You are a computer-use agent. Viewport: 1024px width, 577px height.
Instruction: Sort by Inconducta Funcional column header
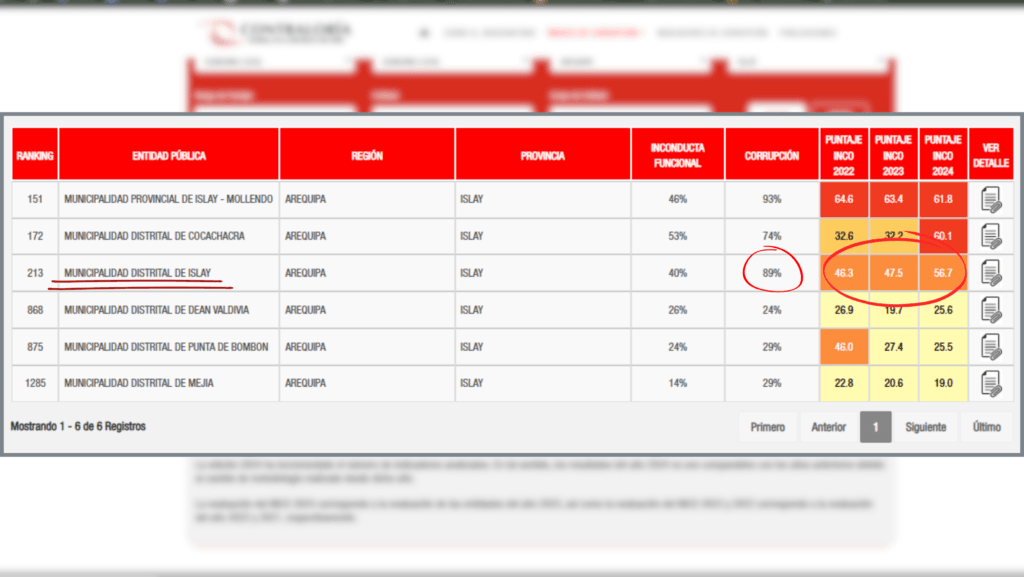coord(677,156)
